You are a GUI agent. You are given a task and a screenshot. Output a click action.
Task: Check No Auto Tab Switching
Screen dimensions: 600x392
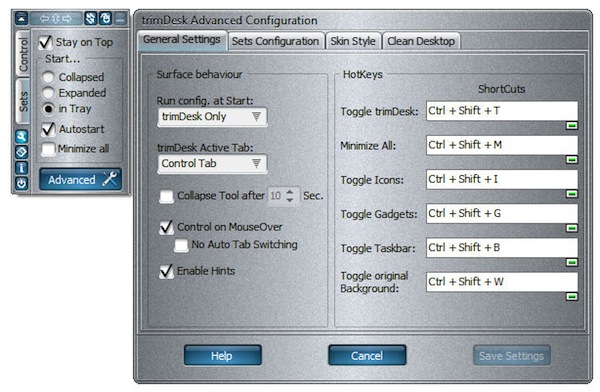(181, 245)
